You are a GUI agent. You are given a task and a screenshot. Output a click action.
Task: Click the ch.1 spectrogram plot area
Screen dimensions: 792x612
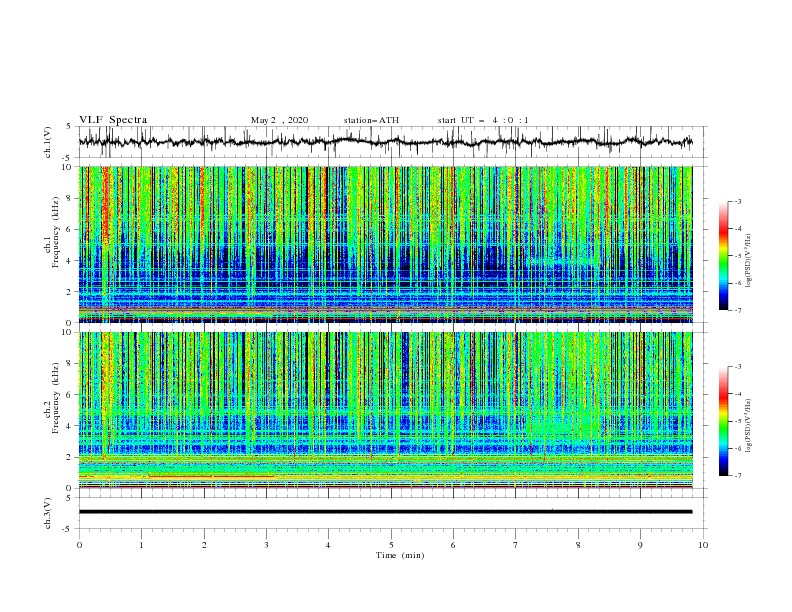385,244
